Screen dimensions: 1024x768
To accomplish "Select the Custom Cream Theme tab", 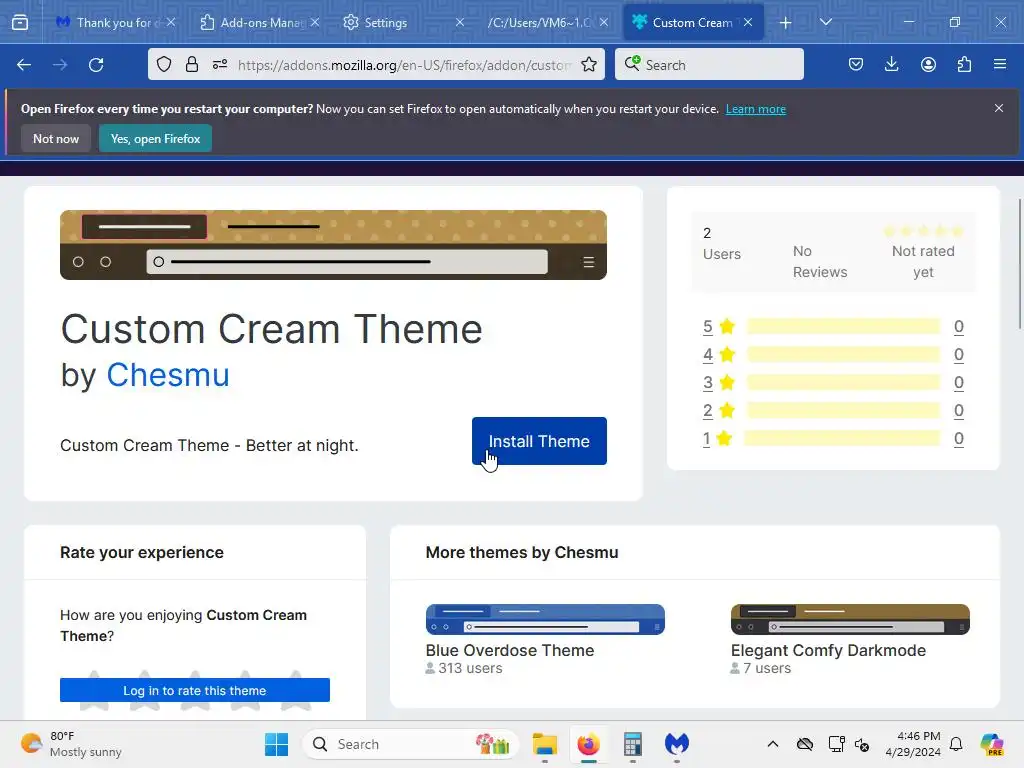I will 693,22.
